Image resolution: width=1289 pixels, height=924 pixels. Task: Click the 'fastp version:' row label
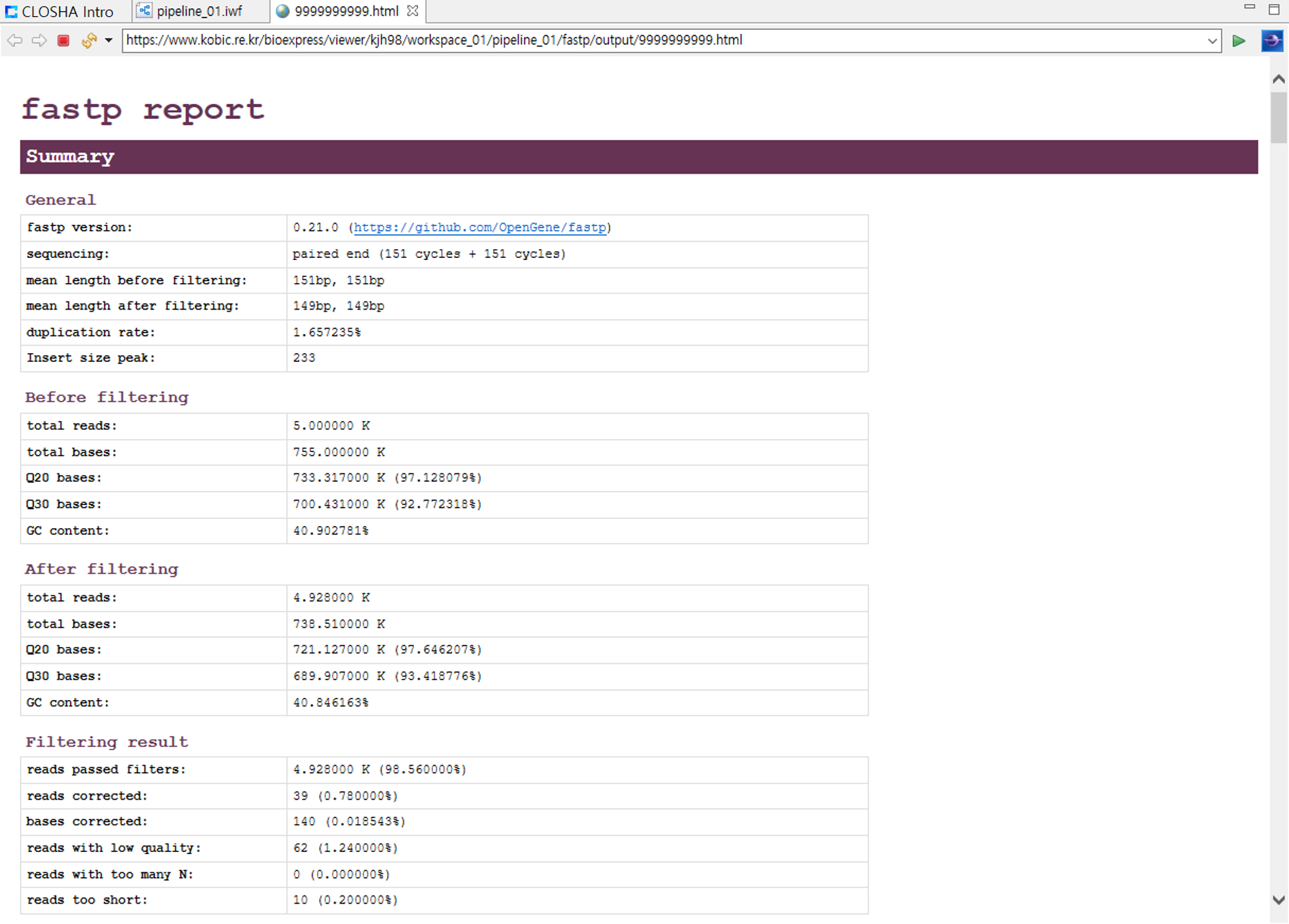point(79,227)
